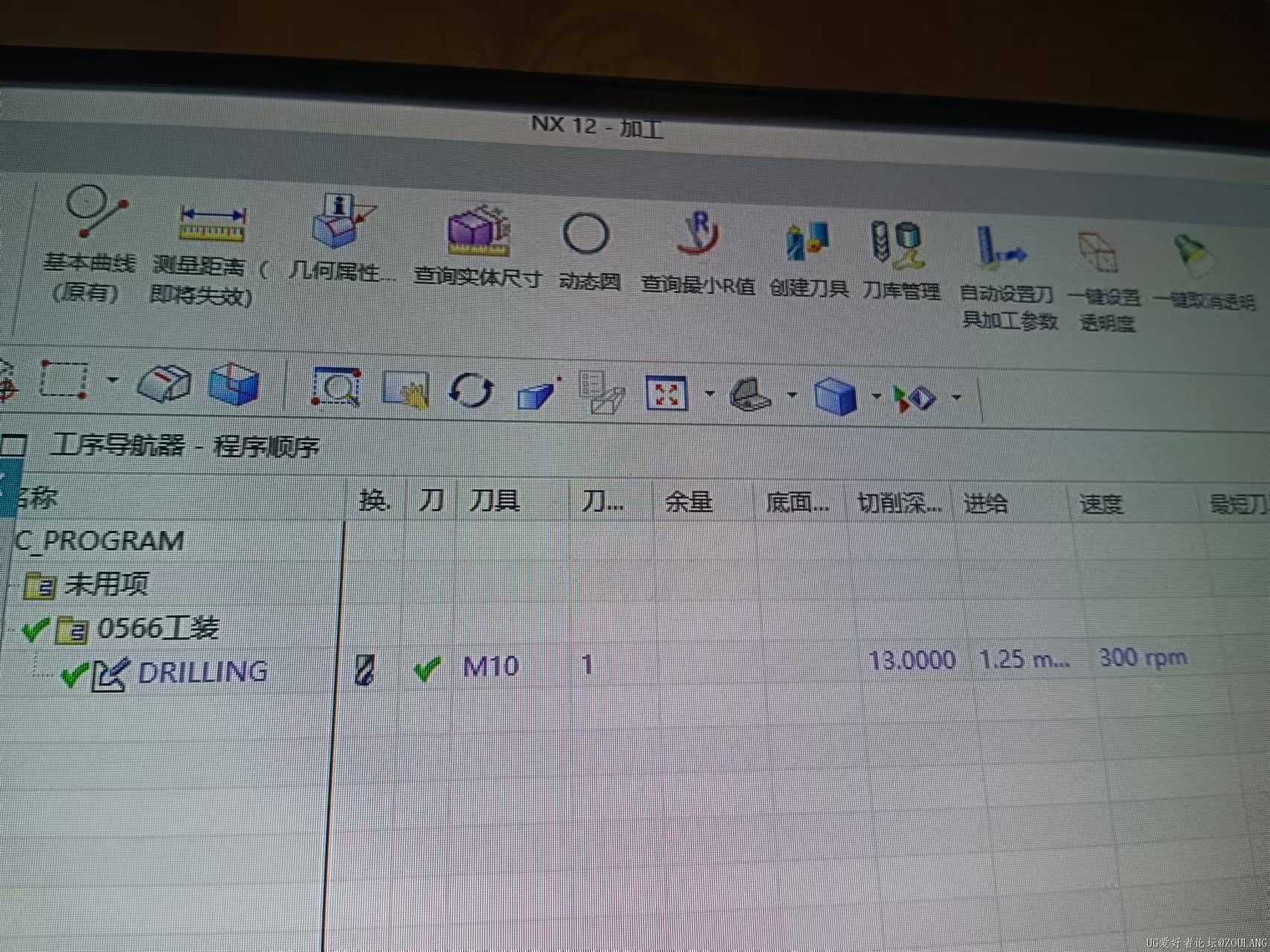
Task: Click the 余量 column header
Action: pyautogui.click(x=689, y=502)
